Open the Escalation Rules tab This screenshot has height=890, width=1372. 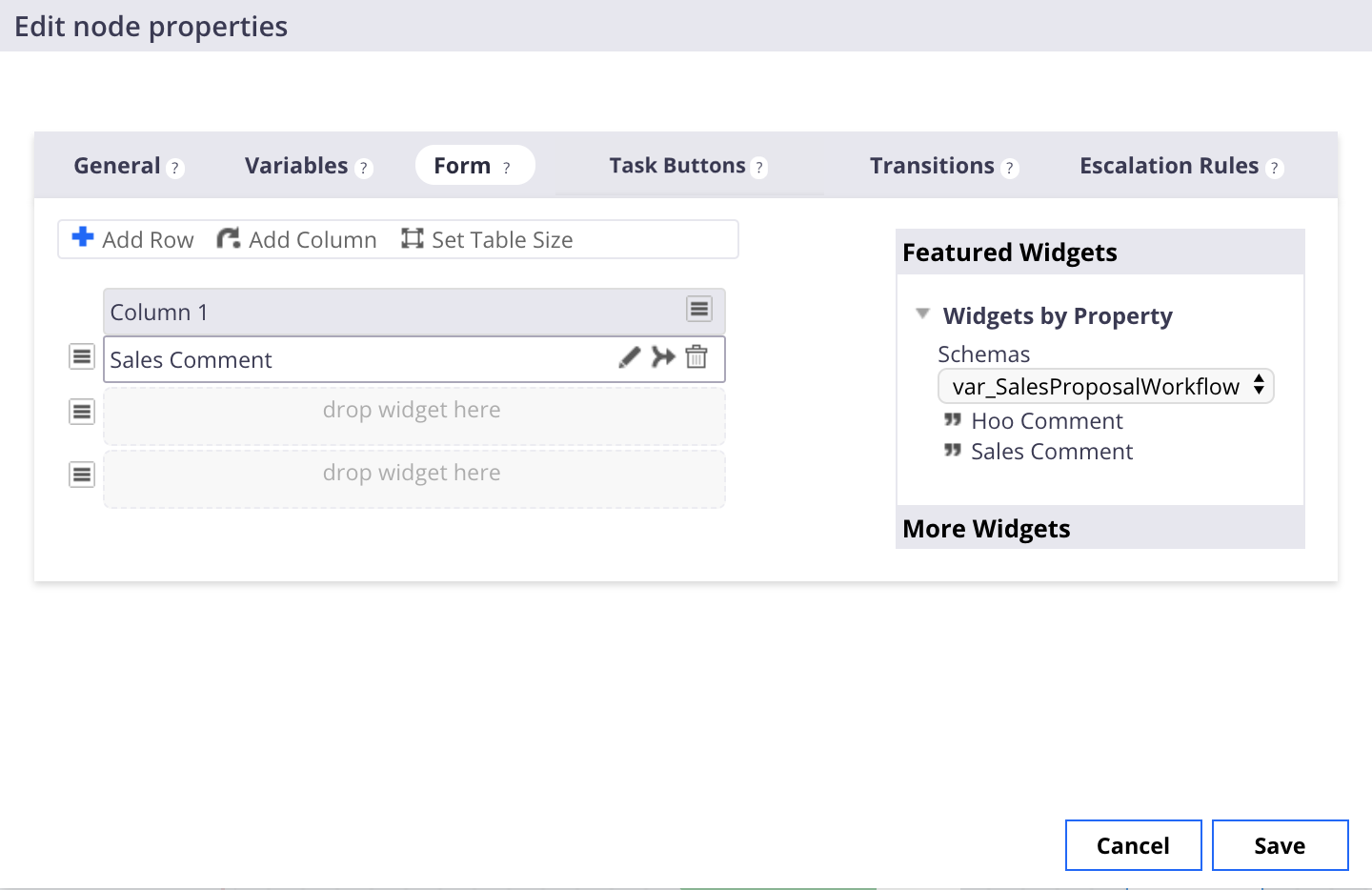pyautogui.click(x=1169, y=166)
